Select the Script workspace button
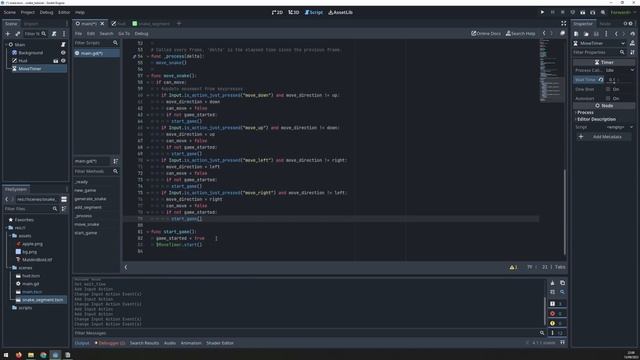640x360 pixels. (313, 12)
